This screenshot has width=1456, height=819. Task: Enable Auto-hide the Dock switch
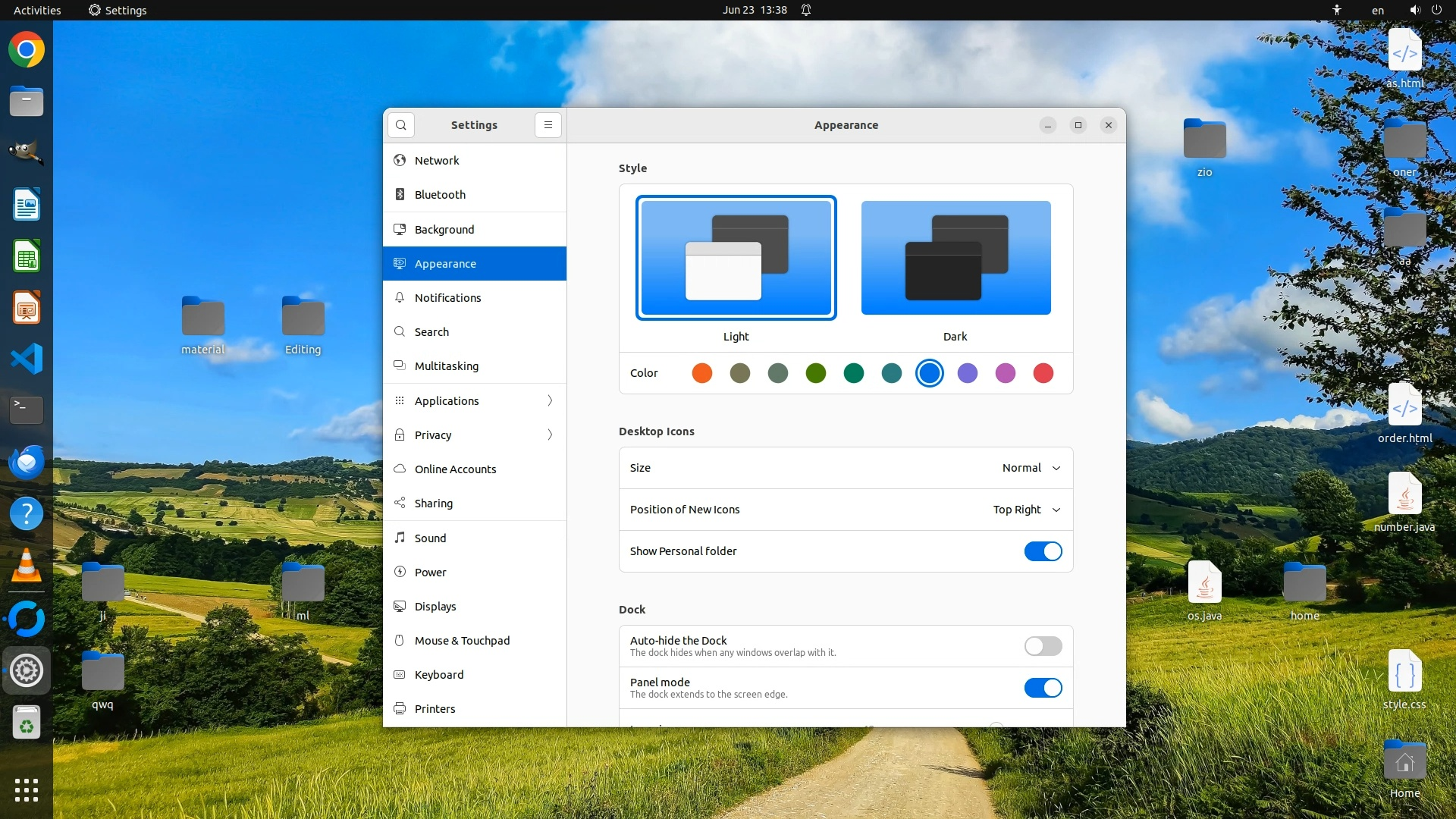1043,646
